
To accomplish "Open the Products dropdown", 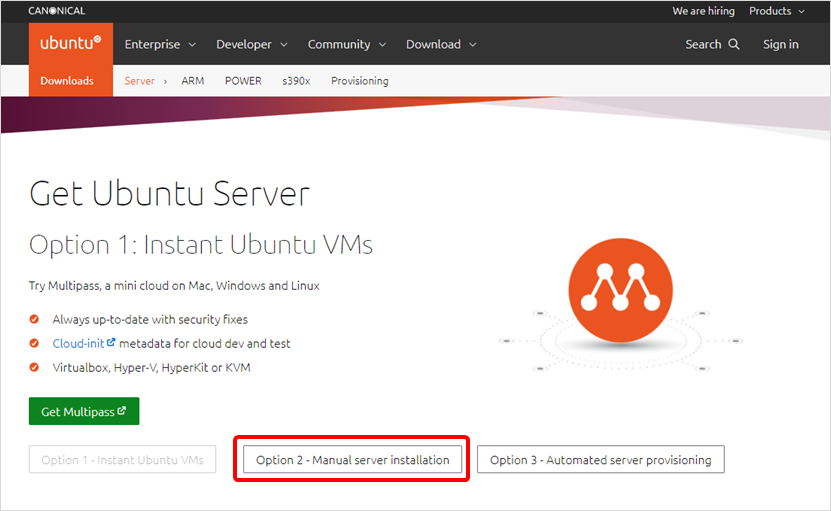I will (x=776, y=11).
